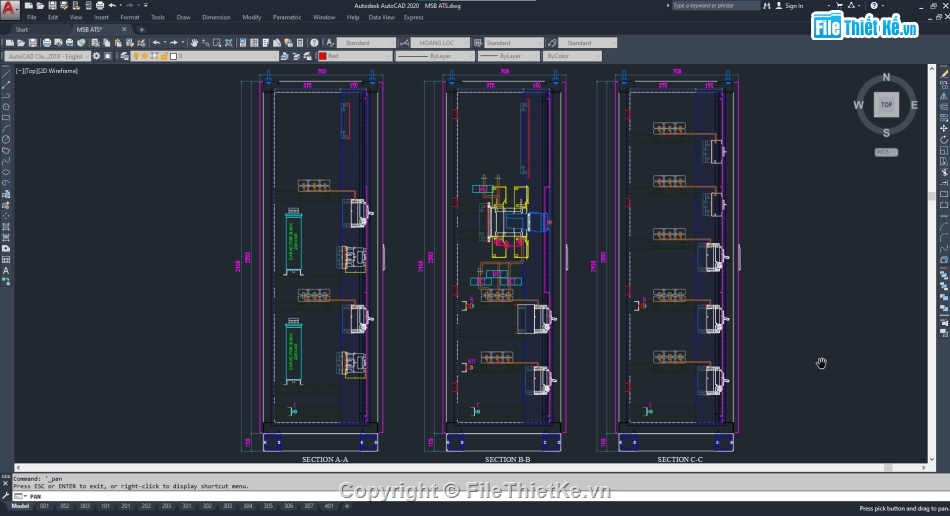
Task: Switch to layout tab 401
Action: (x=328, y=506)
